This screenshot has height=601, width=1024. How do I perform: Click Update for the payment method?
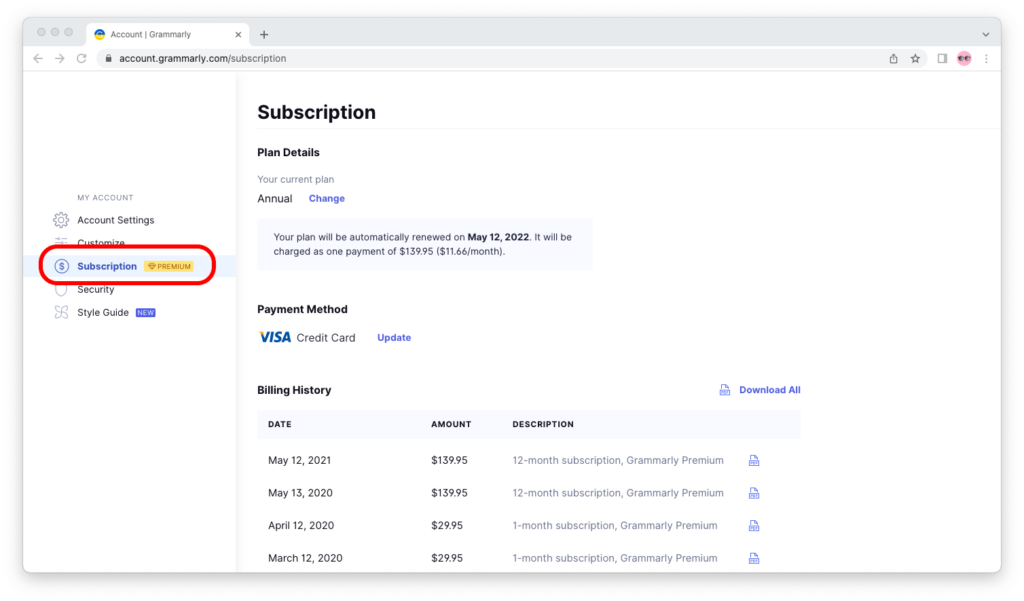[394, 338]
